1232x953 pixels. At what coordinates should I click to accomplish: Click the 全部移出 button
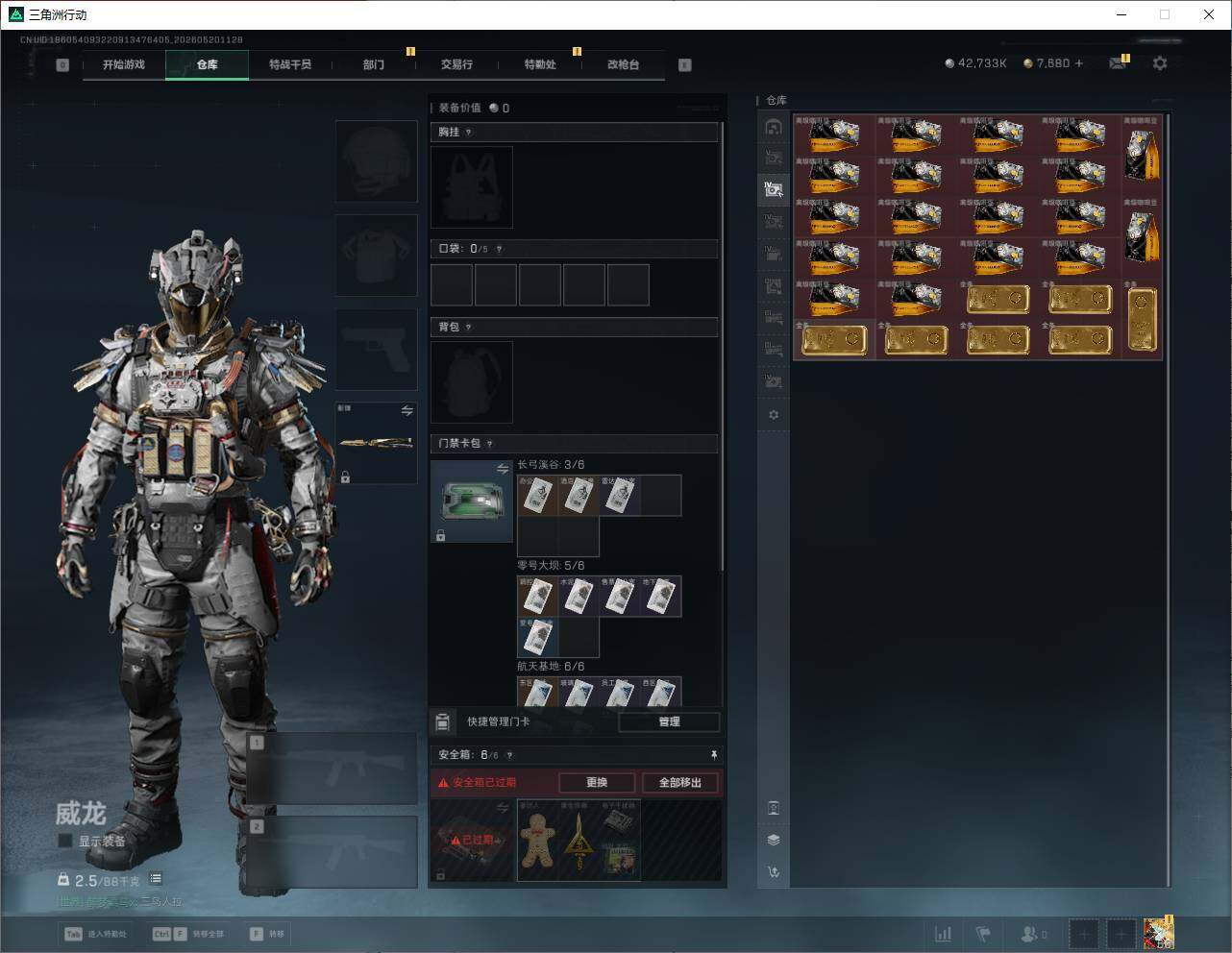(x=680, y=783)
